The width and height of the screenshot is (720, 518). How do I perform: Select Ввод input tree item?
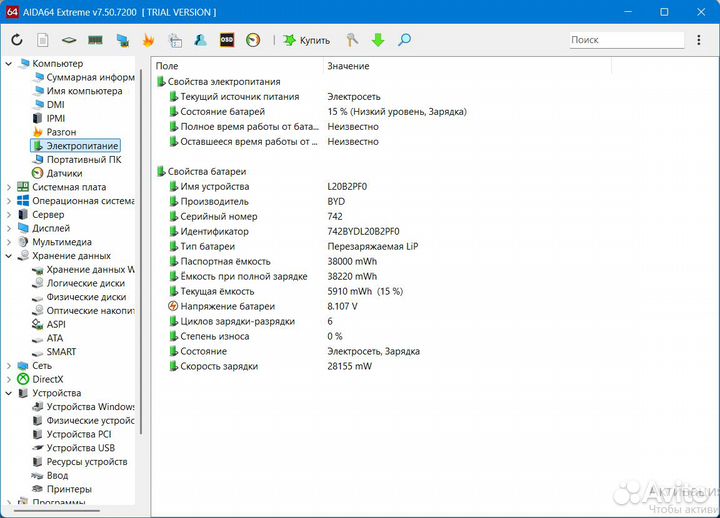point(51,476)
